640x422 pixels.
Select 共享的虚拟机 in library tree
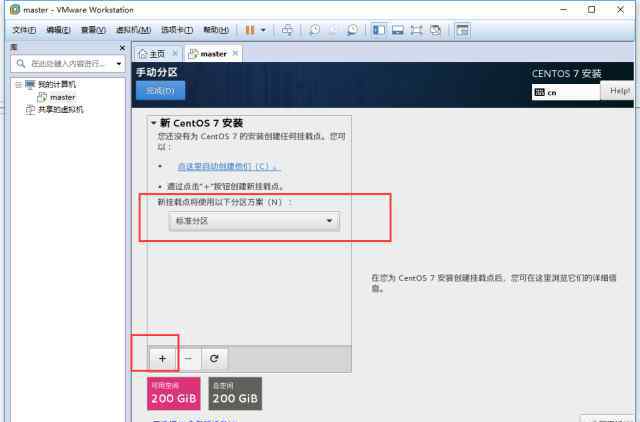pyautogui.click(x=60, y=109)
